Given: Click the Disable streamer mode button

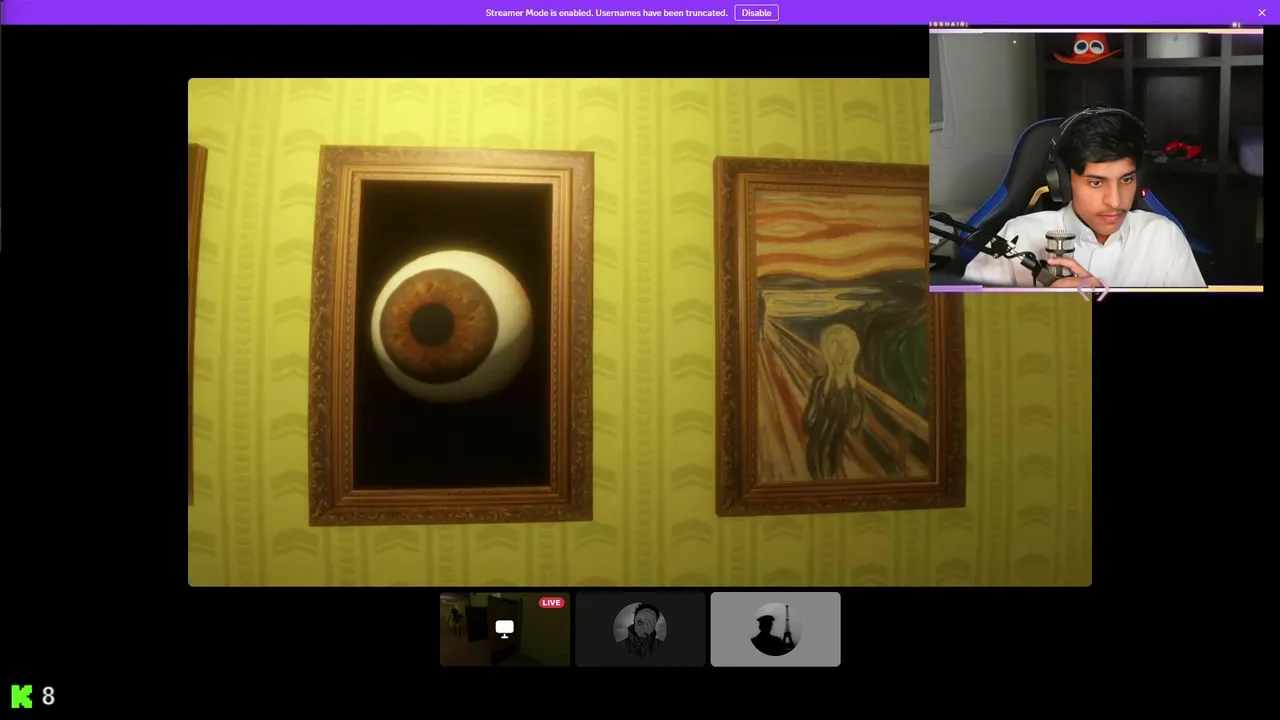Looking at the screenshot, I should click(756, 13).
